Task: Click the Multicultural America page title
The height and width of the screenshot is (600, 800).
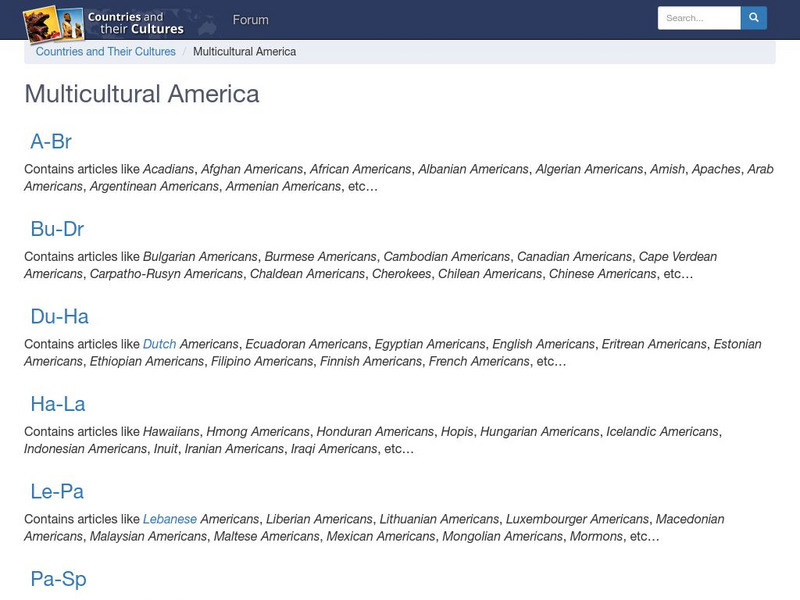Action: (x=142, y=94)
